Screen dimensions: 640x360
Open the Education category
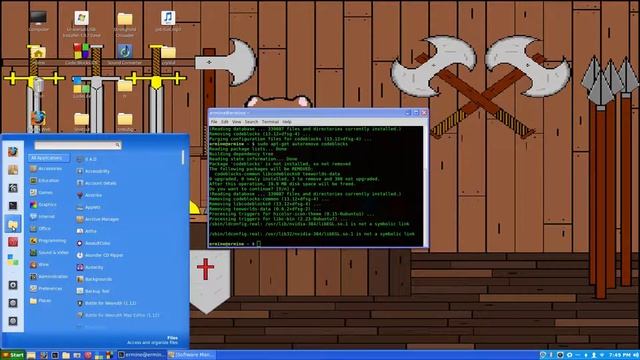click(x=45, y=180)
